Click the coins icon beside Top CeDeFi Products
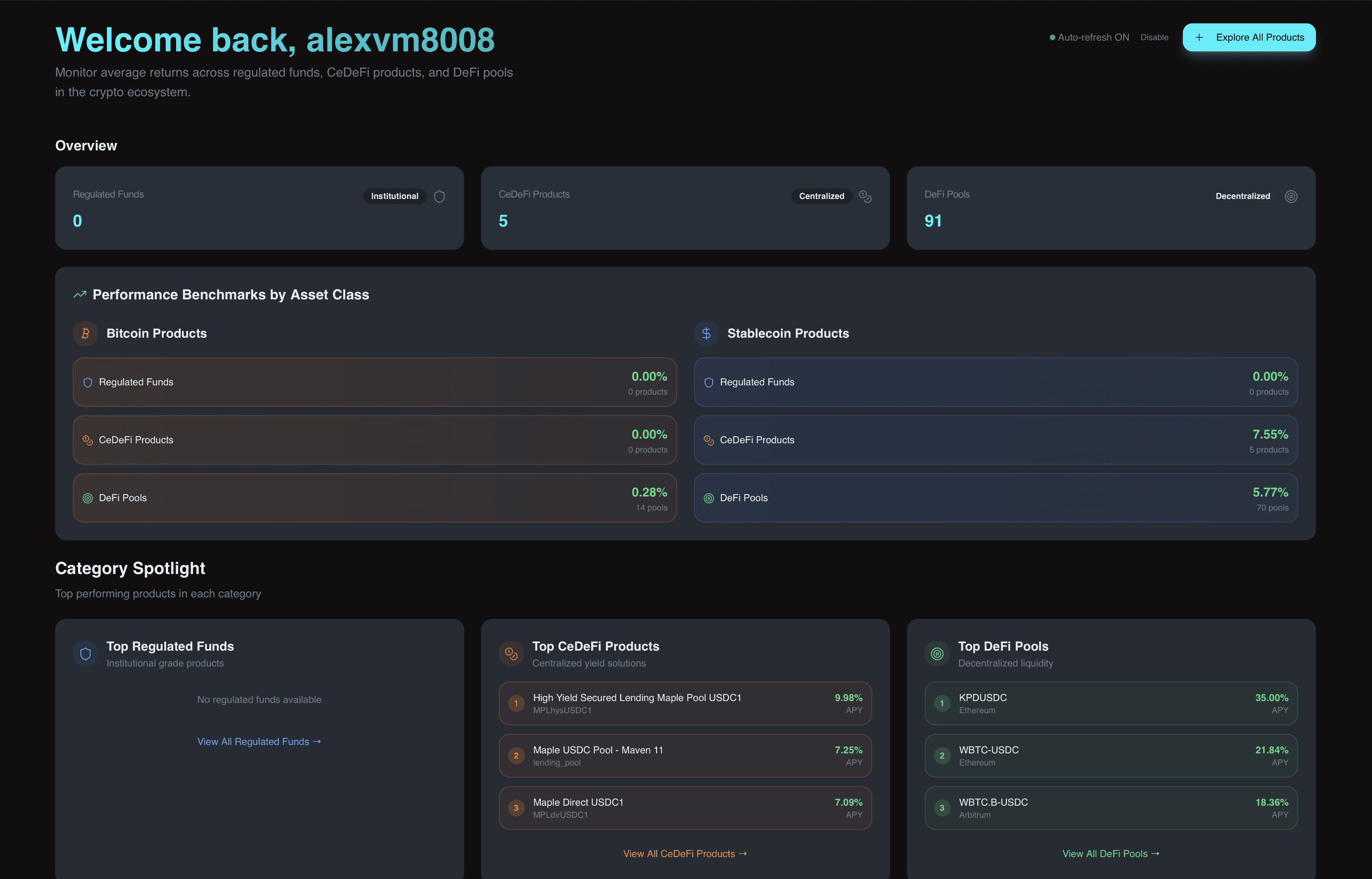Screen dimensions: 1372x879 click(x=511, y=653)
